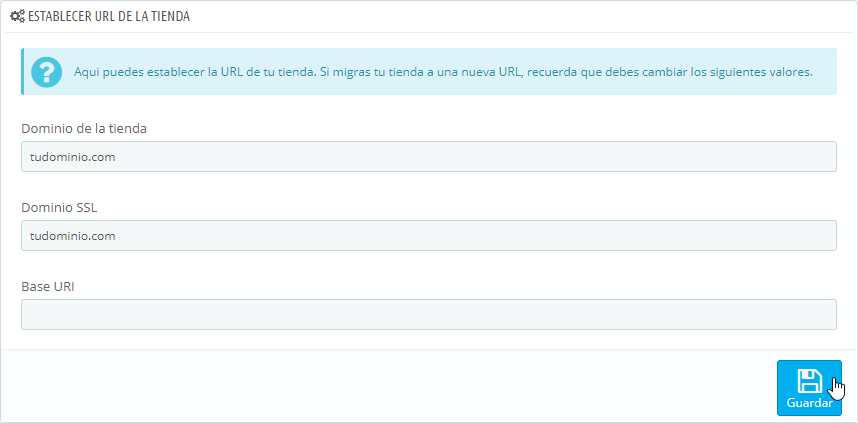The image size is (858, 423).
Task: Click the Dominio SSL input field
Action: pyautogui.click(x=428, y=235)
